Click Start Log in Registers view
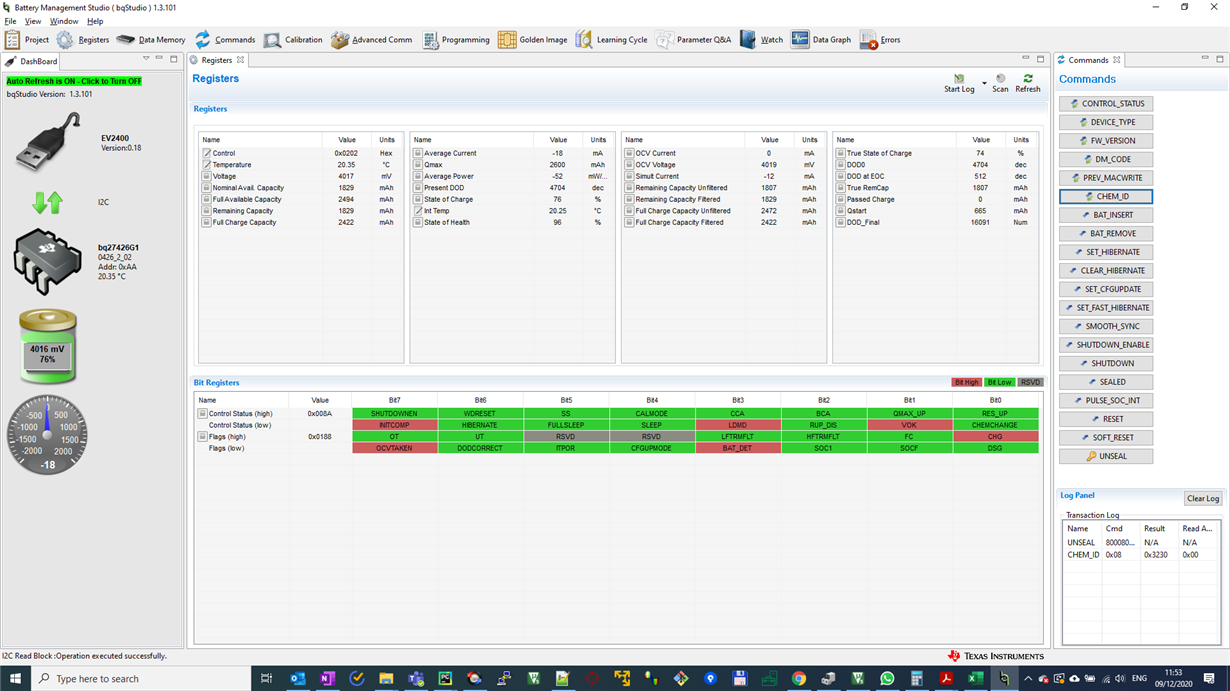 (x=959, y=83)
